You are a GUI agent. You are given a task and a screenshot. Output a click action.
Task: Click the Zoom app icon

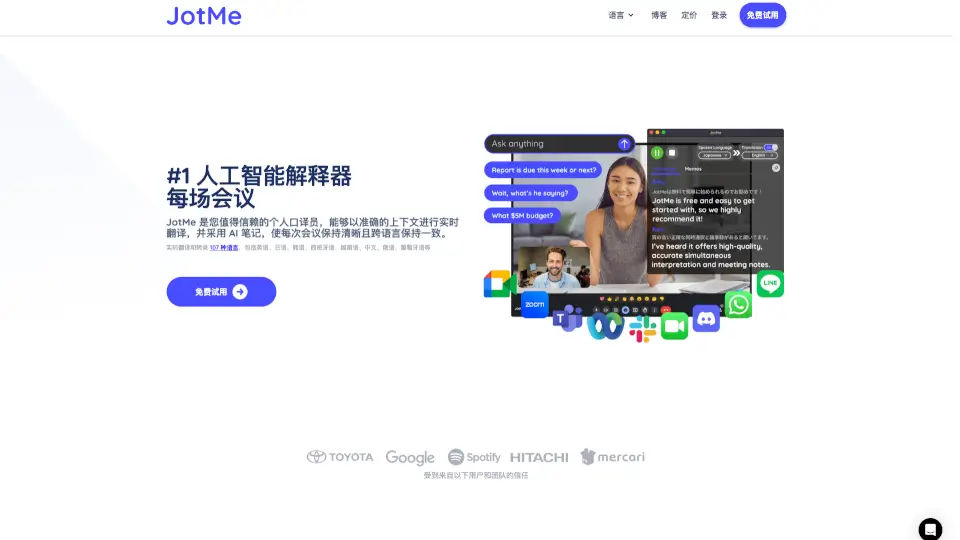click(535, 304)
